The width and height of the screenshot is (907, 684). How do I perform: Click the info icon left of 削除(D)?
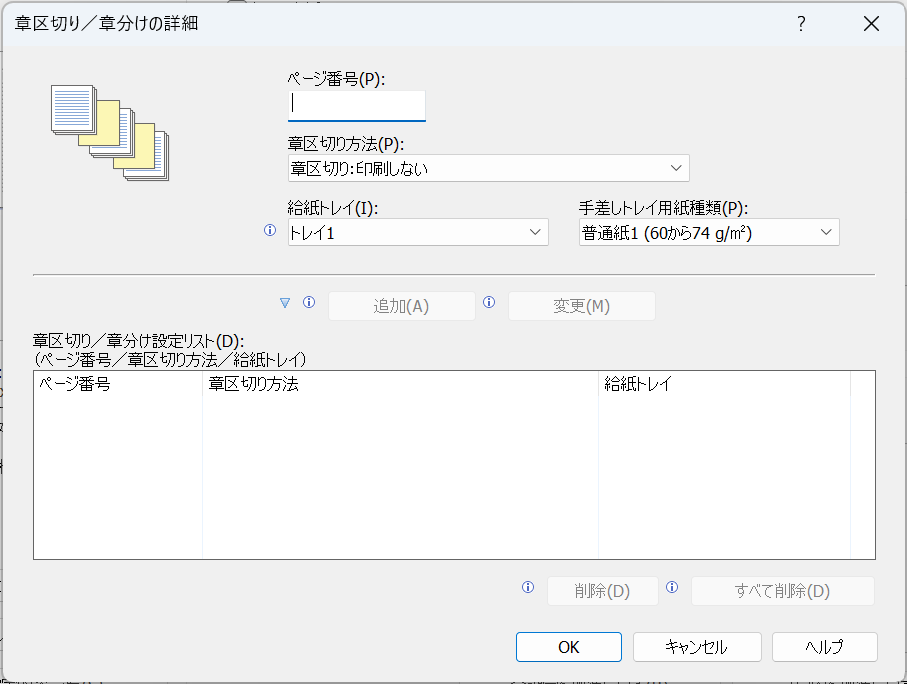528,588
